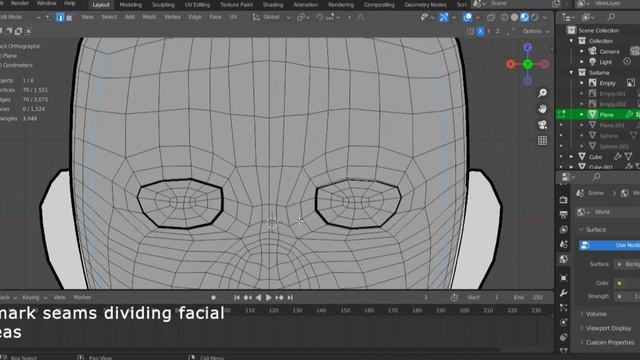Jump to the timeline end

point(290,298)
